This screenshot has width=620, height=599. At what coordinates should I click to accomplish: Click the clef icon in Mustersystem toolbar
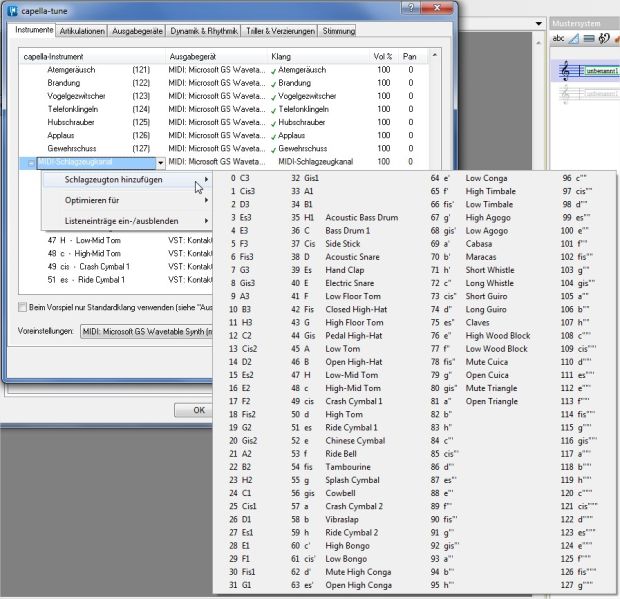(x=604, y=39)
